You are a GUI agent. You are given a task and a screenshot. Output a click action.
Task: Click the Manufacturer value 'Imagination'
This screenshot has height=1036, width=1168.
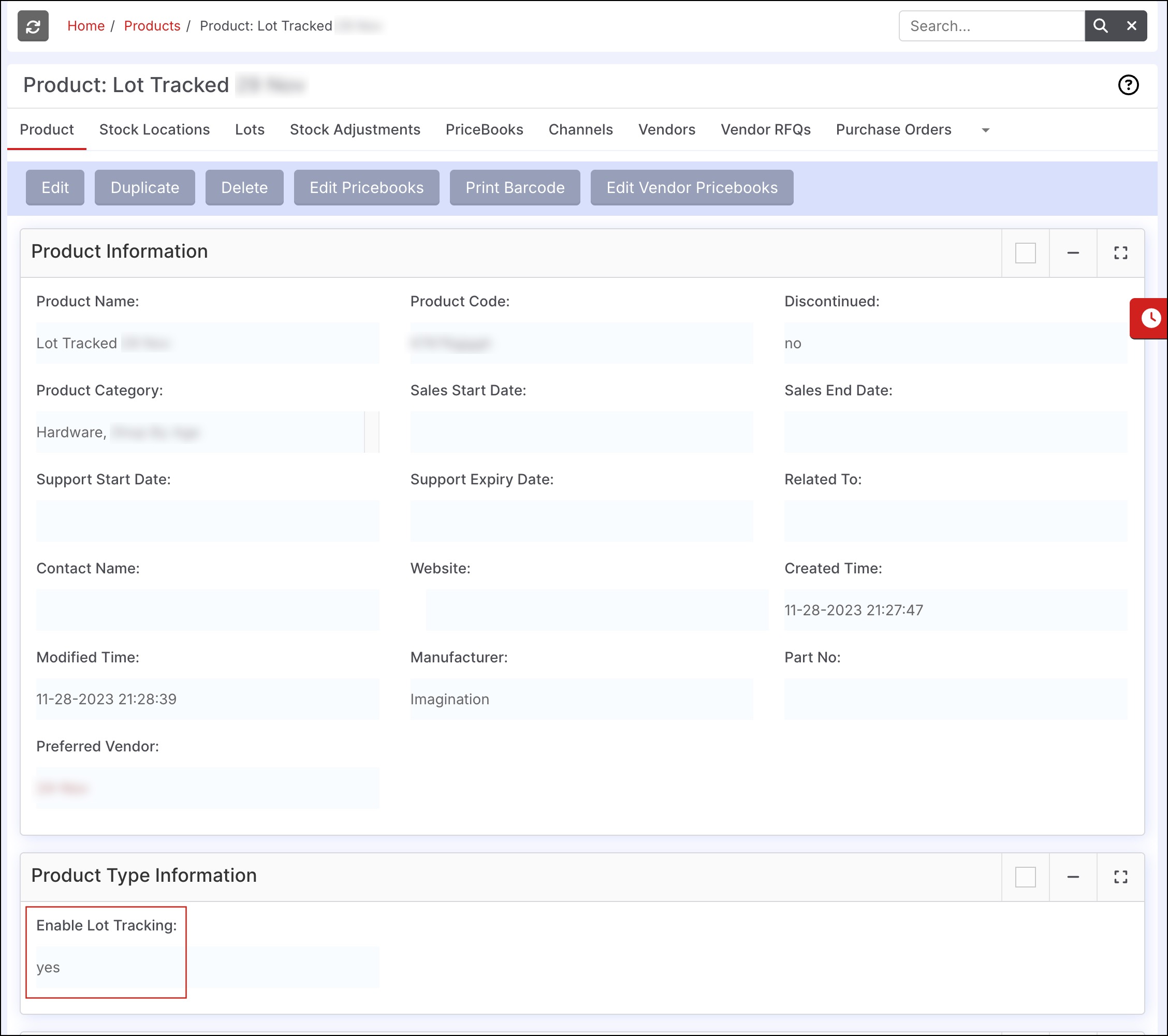pos(449,699)
